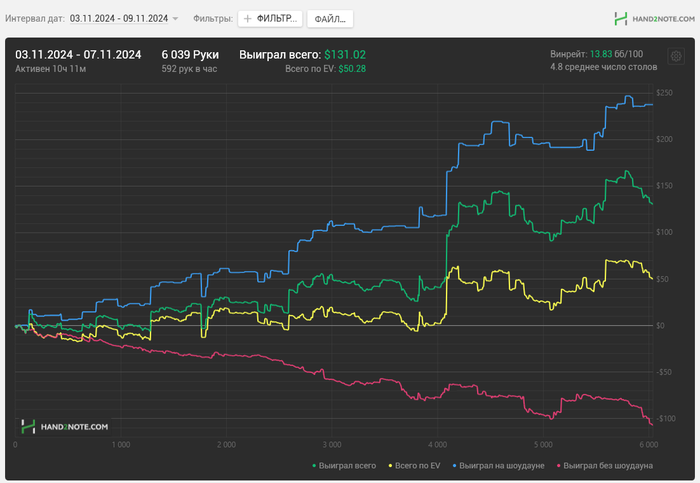Screen dimensions: 700x483
Task: Click the Активен 10ч 11м text
Action: pyautogui.click(x=50, y=69)
